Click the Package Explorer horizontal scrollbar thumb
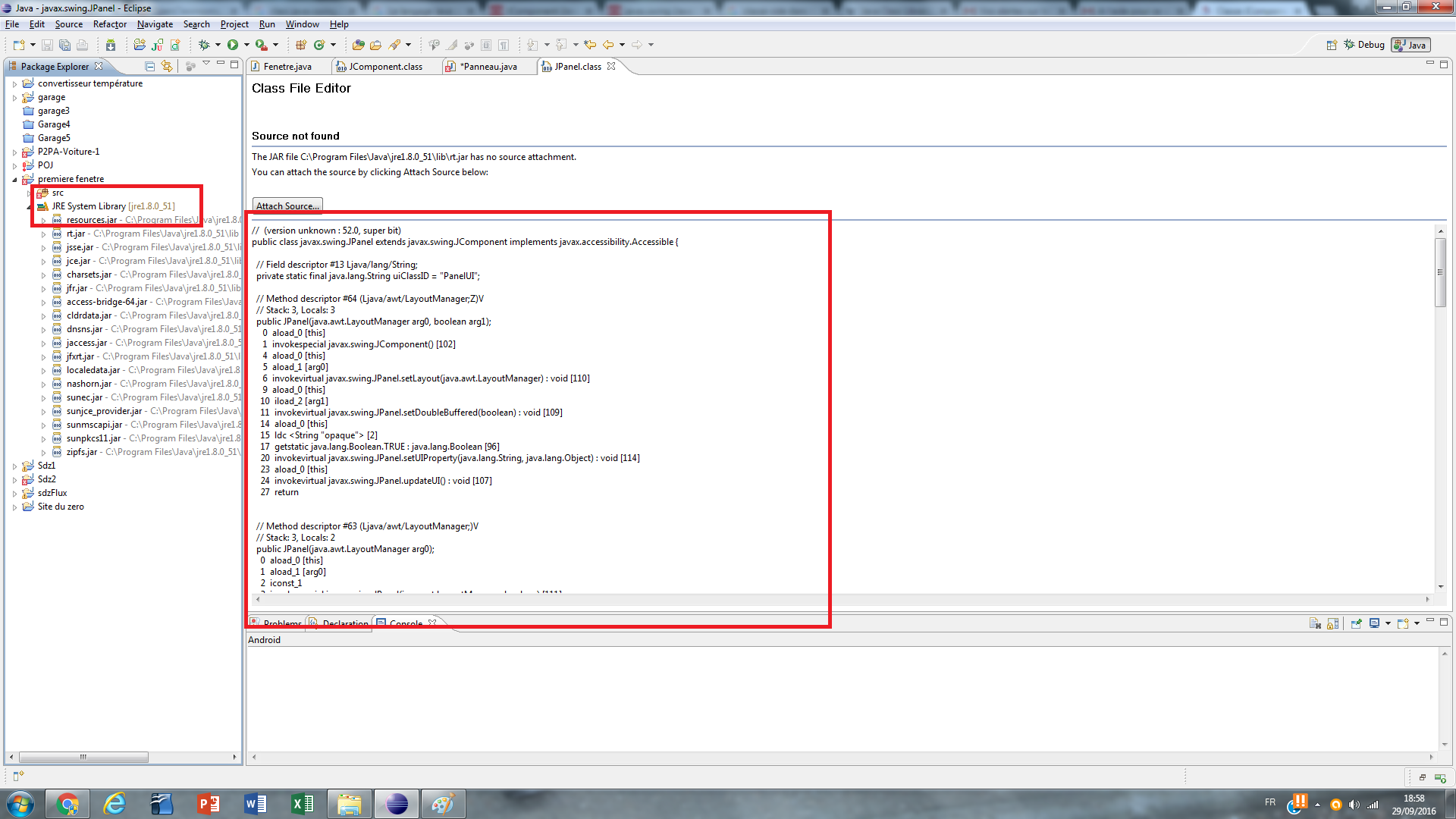Screen dimensions: 1456x819 coord(83,757)
